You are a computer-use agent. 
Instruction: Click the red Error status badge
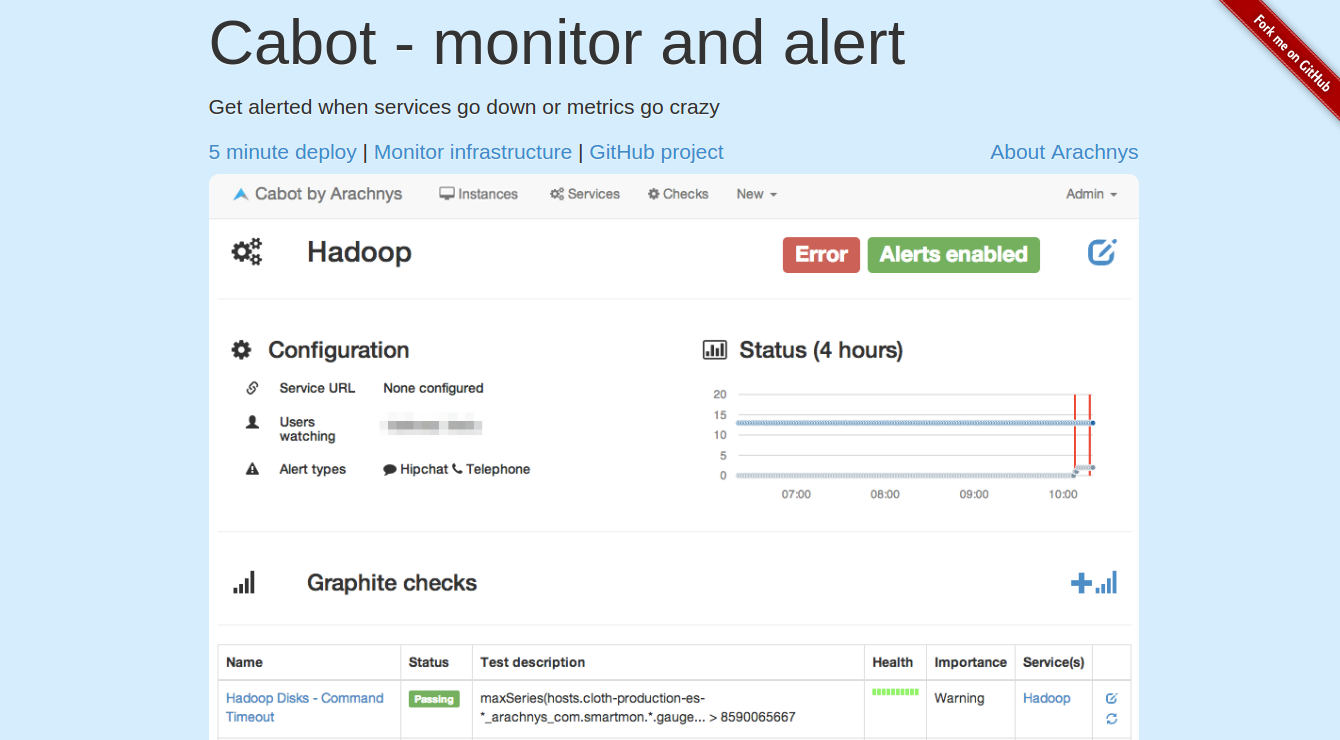[821, 255]
